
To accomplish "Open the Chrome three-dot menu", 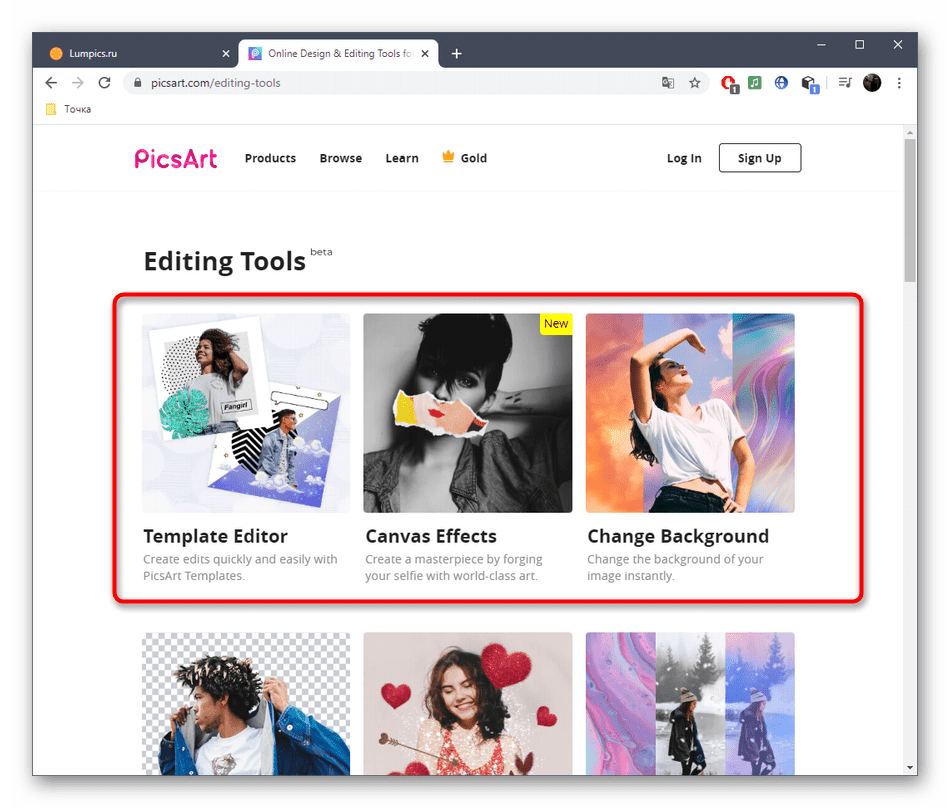I will click(x=899, y=83).
